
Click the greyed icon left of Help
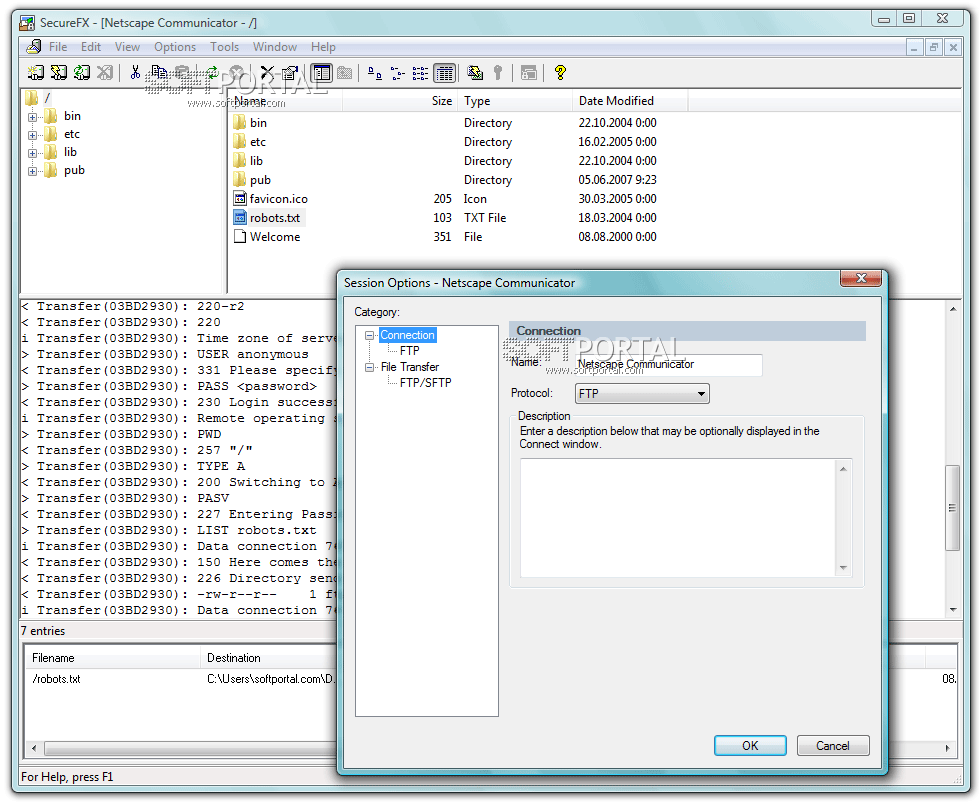pyautogui.click(x=529, y=73)
